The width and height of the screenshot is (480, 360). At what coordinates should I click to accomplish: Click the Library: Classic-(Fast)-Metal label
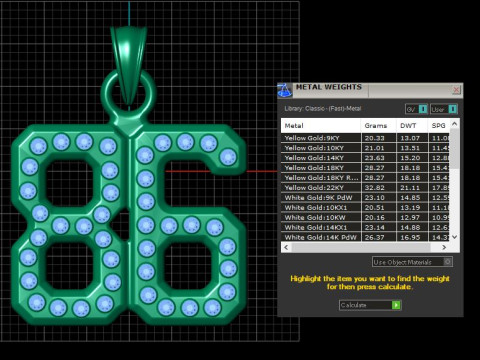pos(323,109)
